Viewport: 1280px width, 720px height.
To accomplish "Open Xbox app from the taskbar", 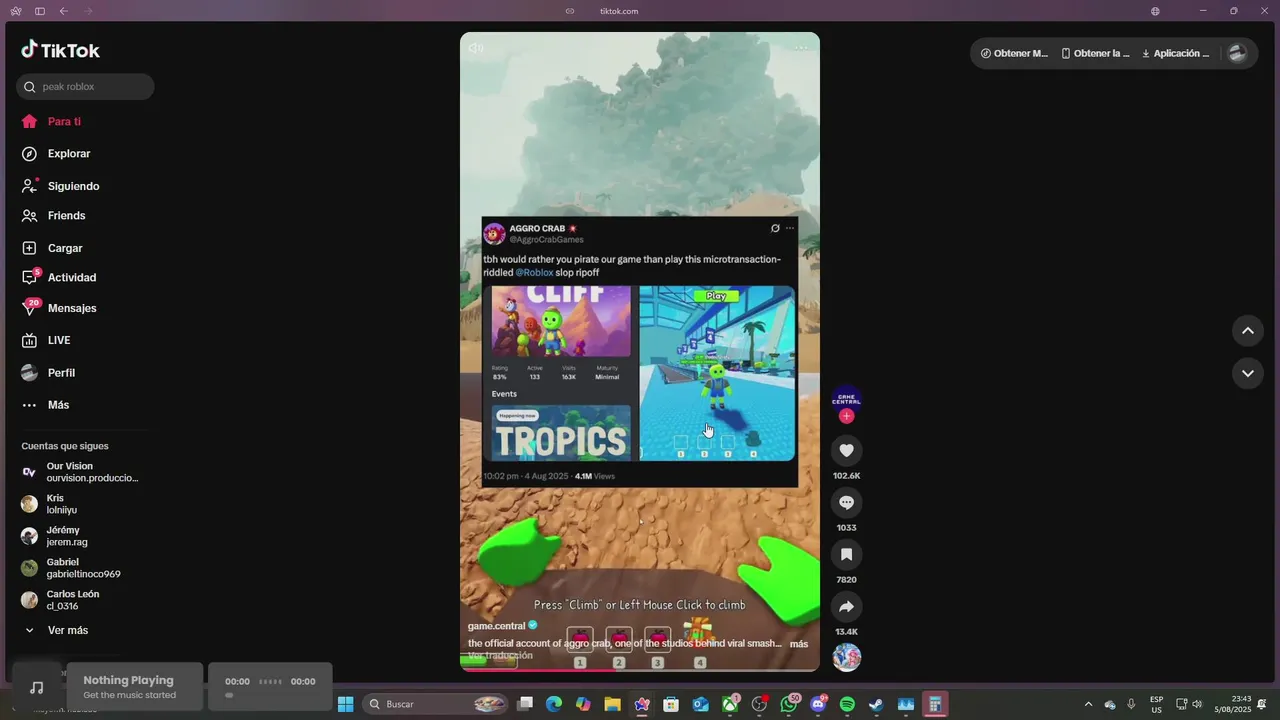I will (x=730, y=705).
